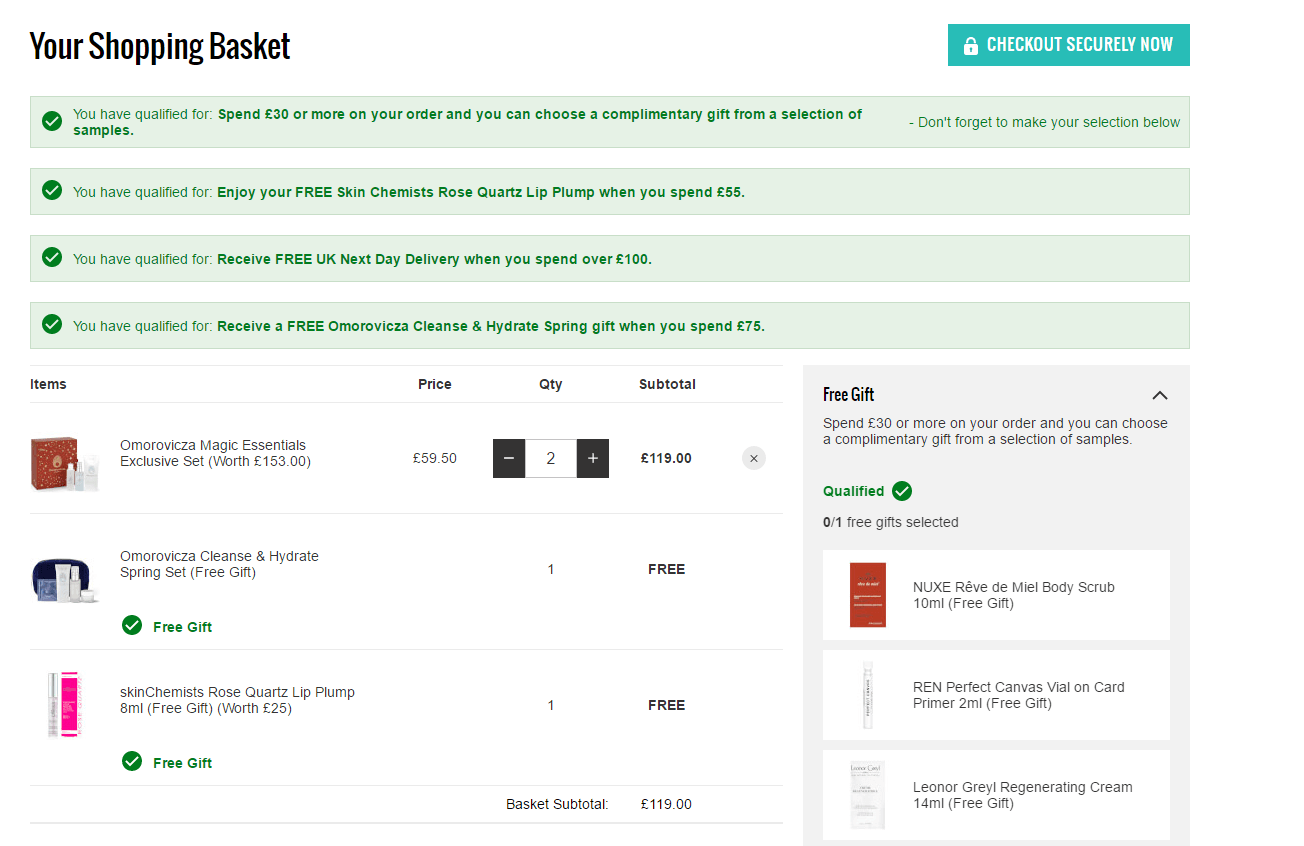
Task: Click the £119.00 Basket Subtotal amount
Action: coord(666,804)
